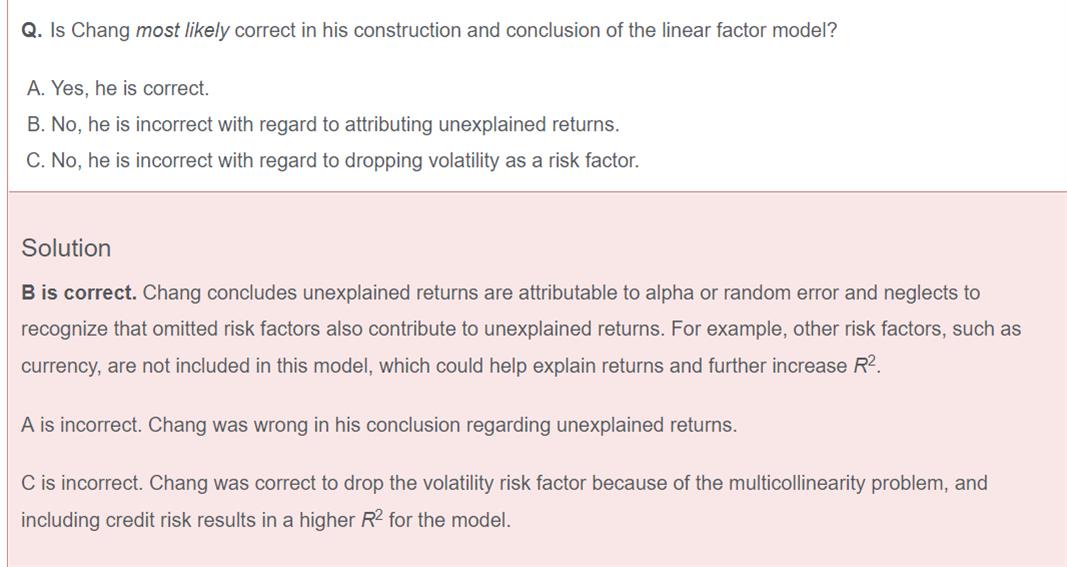
Task: Click R² in the final solution line
Action: point(372,520)
